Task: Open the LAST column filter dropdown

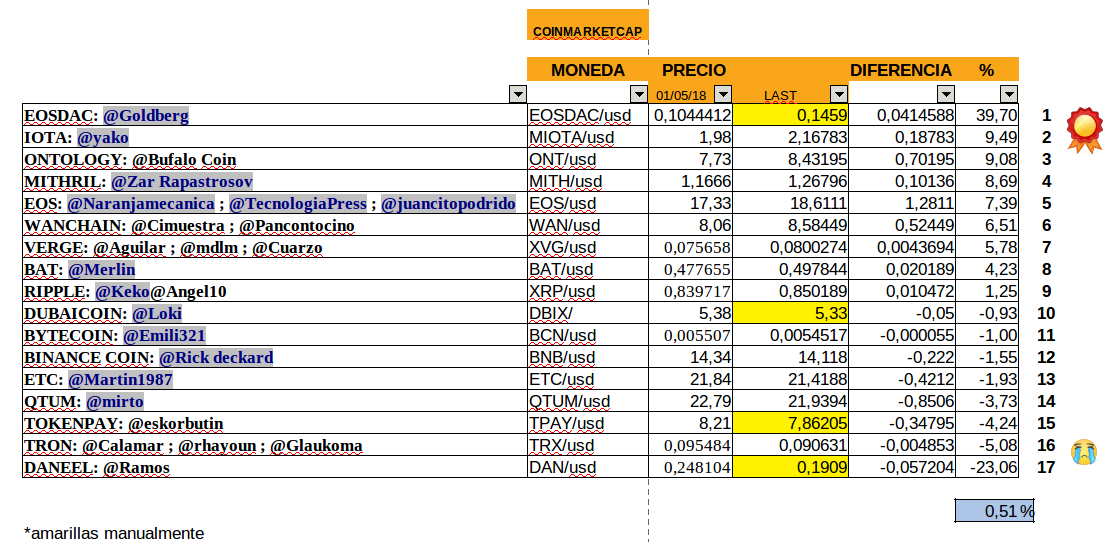Action: click(x=838, y=95)
